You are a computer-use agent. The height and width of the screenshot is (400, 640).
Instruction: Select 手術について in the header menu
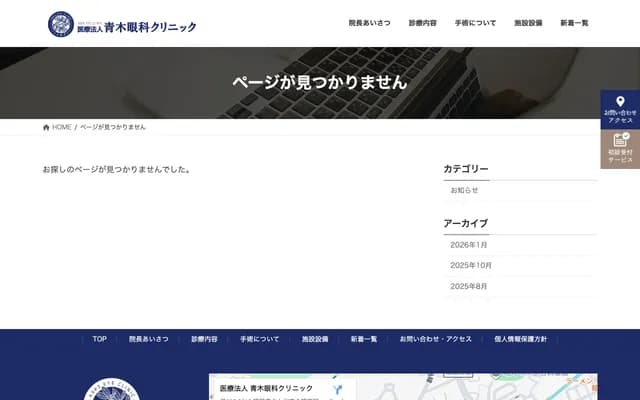[x=475, y=23]
